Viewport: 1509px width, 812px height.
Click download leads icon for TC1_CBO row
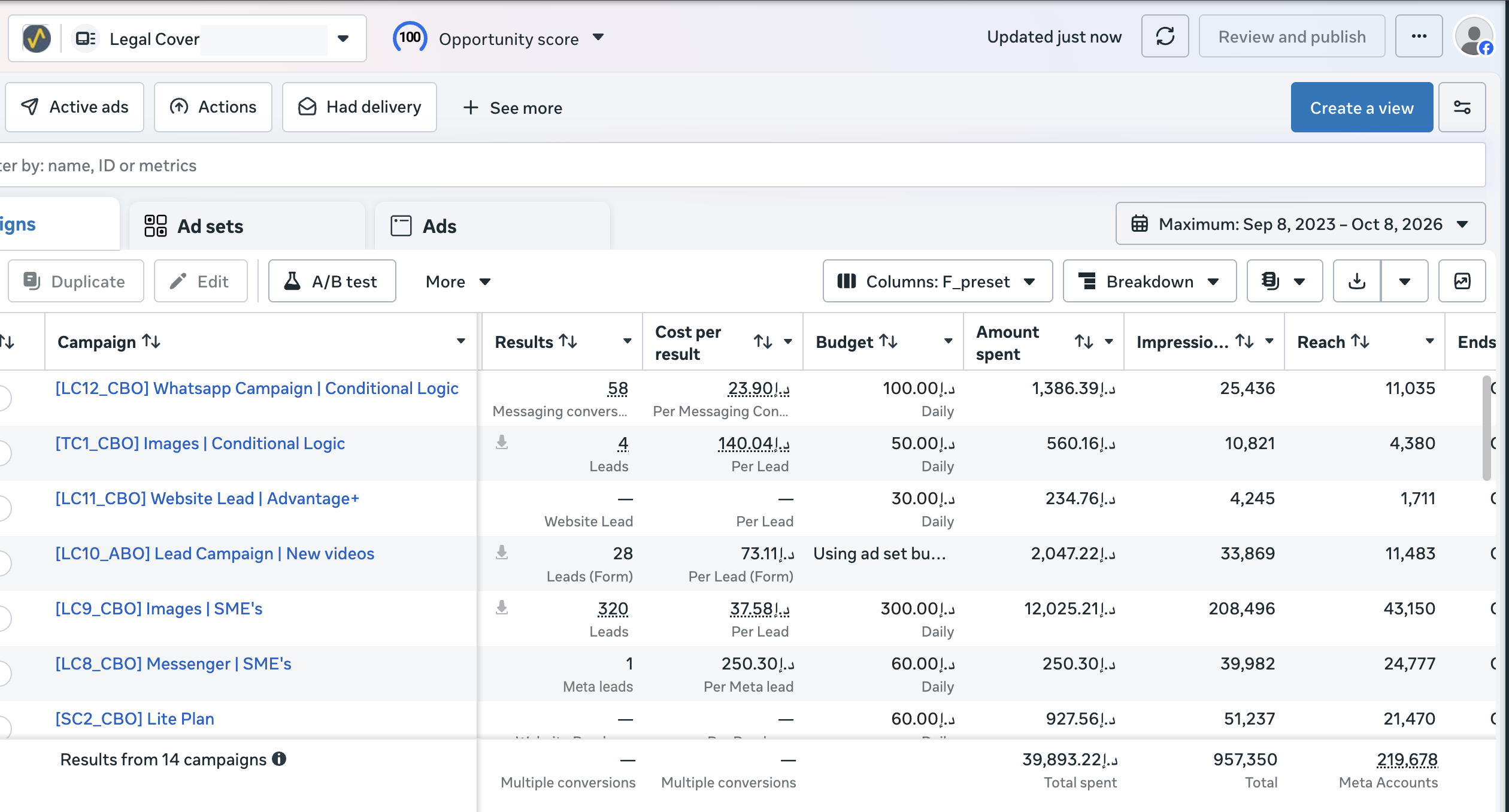point(502,443)
